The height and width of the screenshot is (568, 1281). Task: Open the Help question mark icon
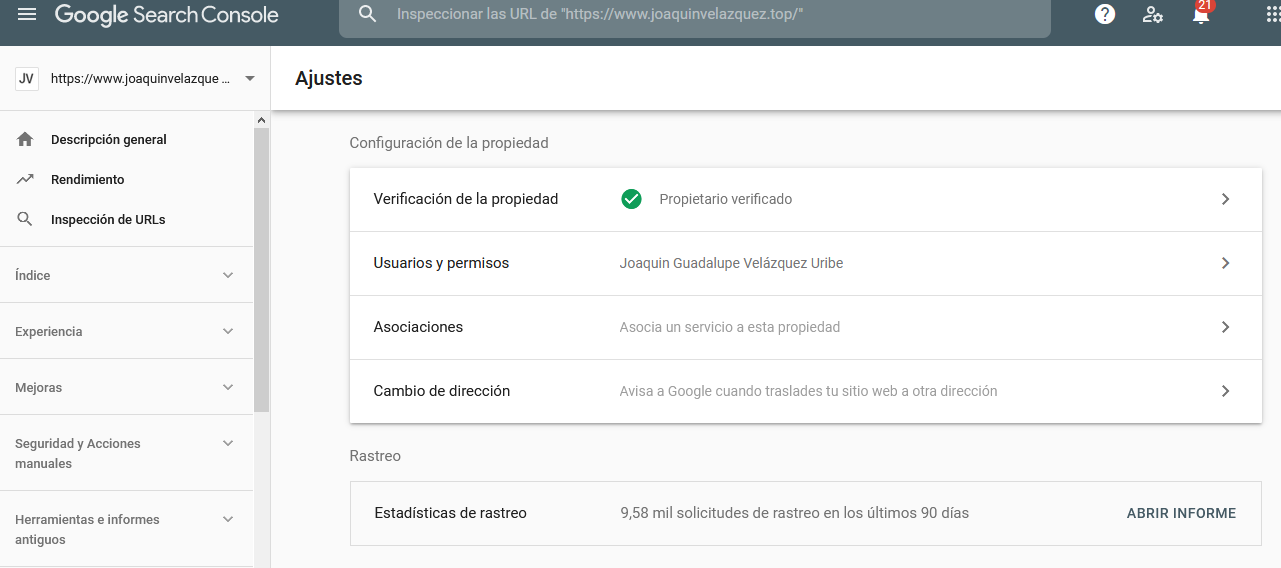(x=1105, y=14)
